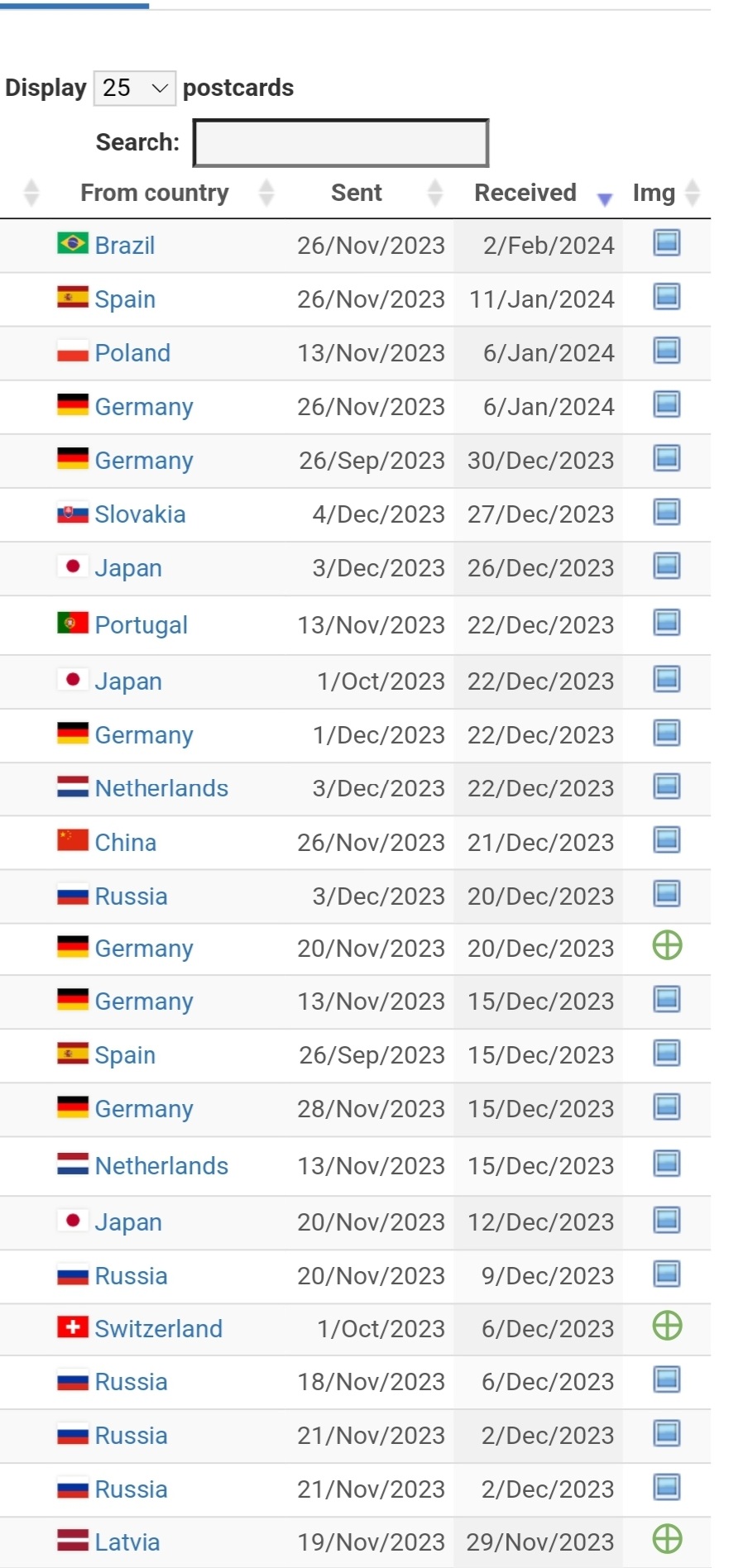Sort by From country column header
This screenshot has height=1568, width=743.
click(x=155, y=193)
